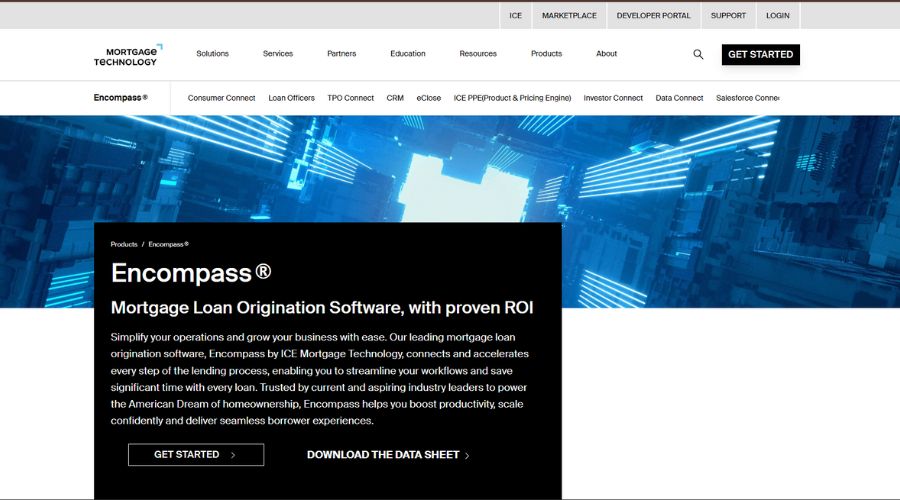This screenshot has height=500, width=900.
Task: Open Resources in the main navigation
Action: point(478,54)
